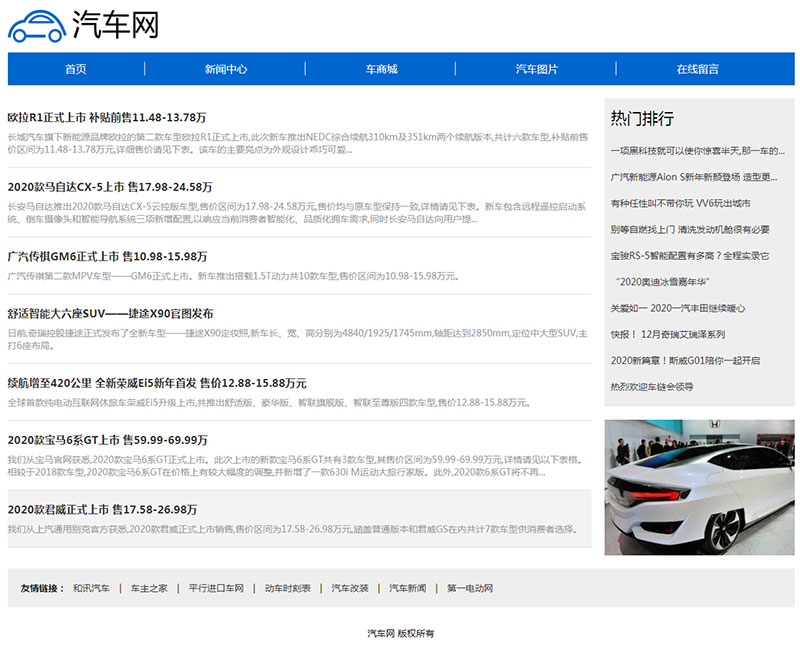Go to 新闻中心 in the nav bar
Viewport: 800px width, 659px height.
(226, 69)
